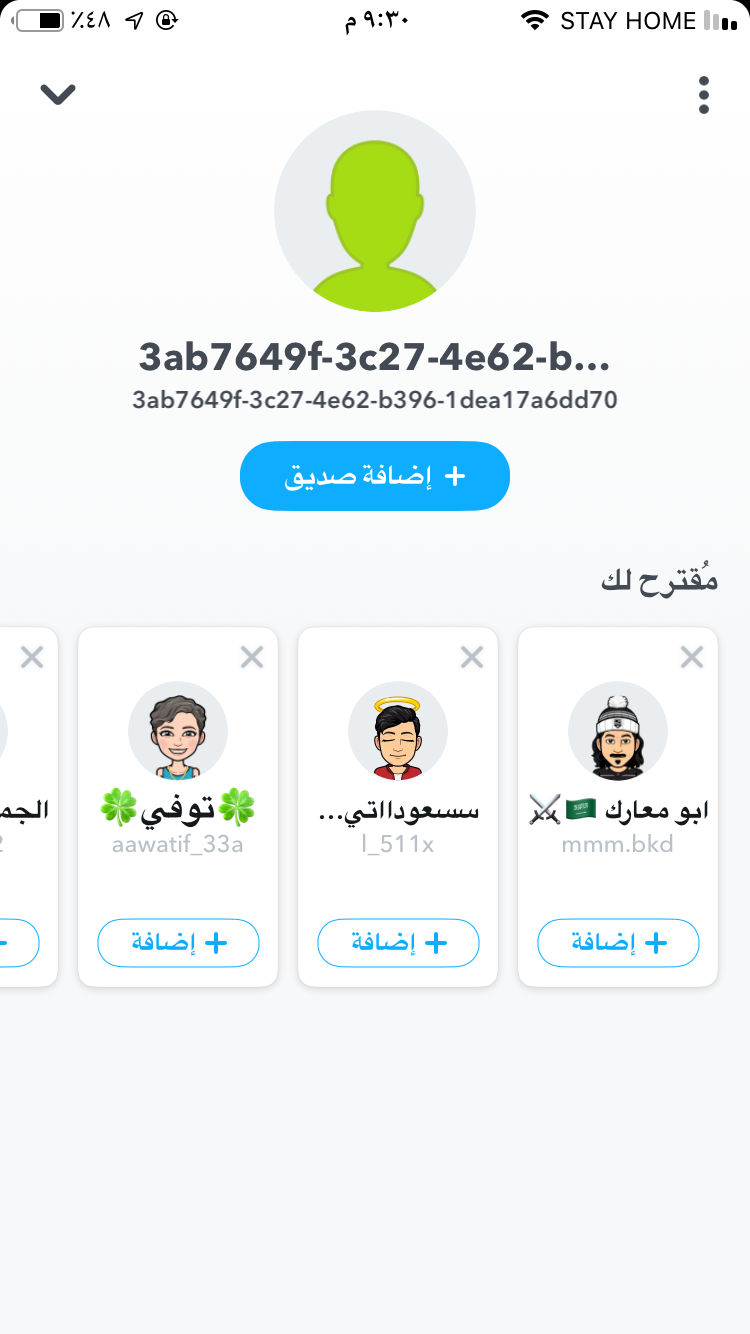Tap the مُقترح لك section heading
The image size is (750, 1334).
click(x=660, y=579)
